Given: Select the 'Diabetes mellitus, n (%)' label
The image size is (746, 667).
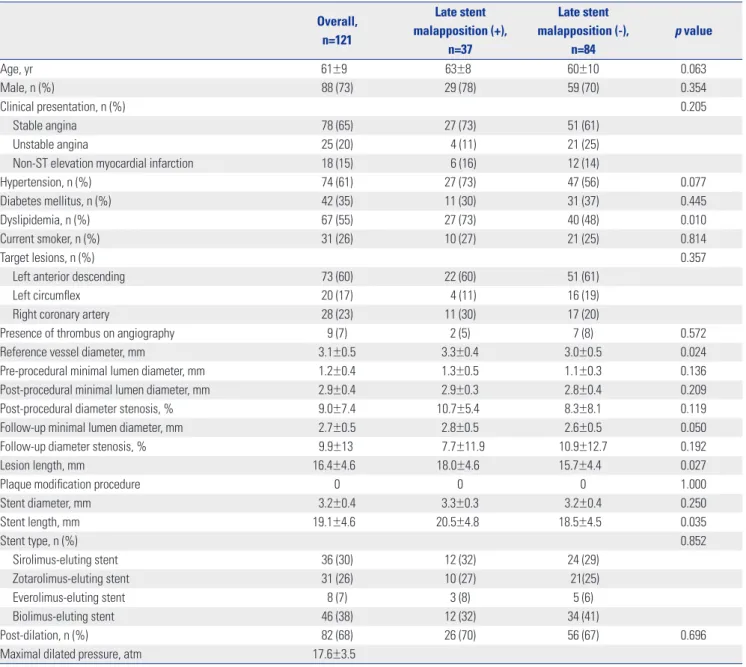Looking at the screenshot, I should coord(56,201).
